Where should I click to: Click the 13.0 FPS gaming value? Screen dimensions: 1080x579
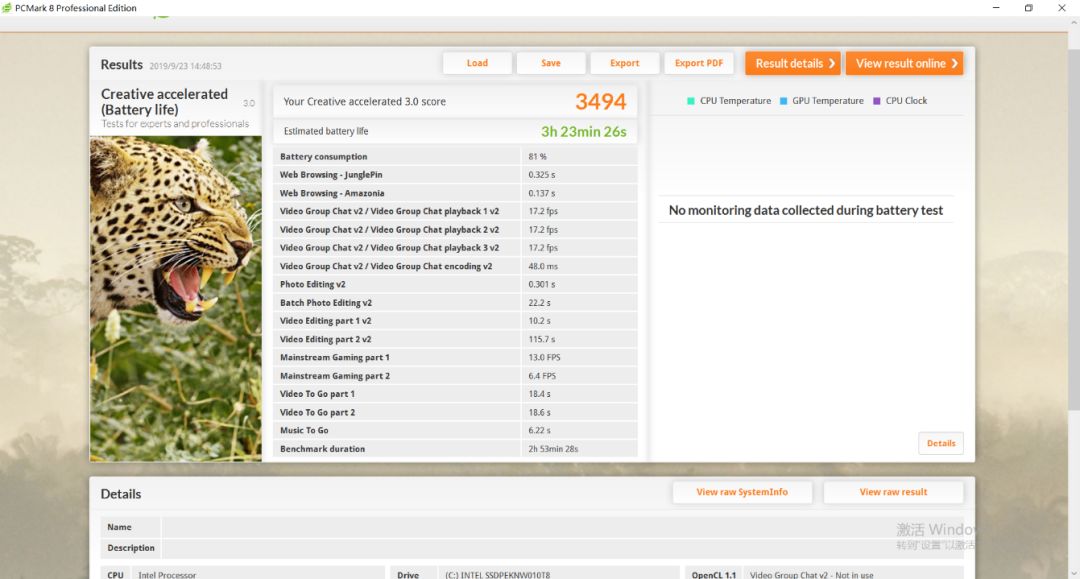pos(544,358)
